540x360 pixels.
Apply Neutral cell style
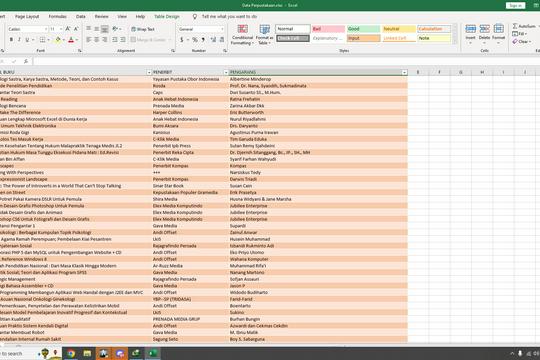click(x=399, y=29)
